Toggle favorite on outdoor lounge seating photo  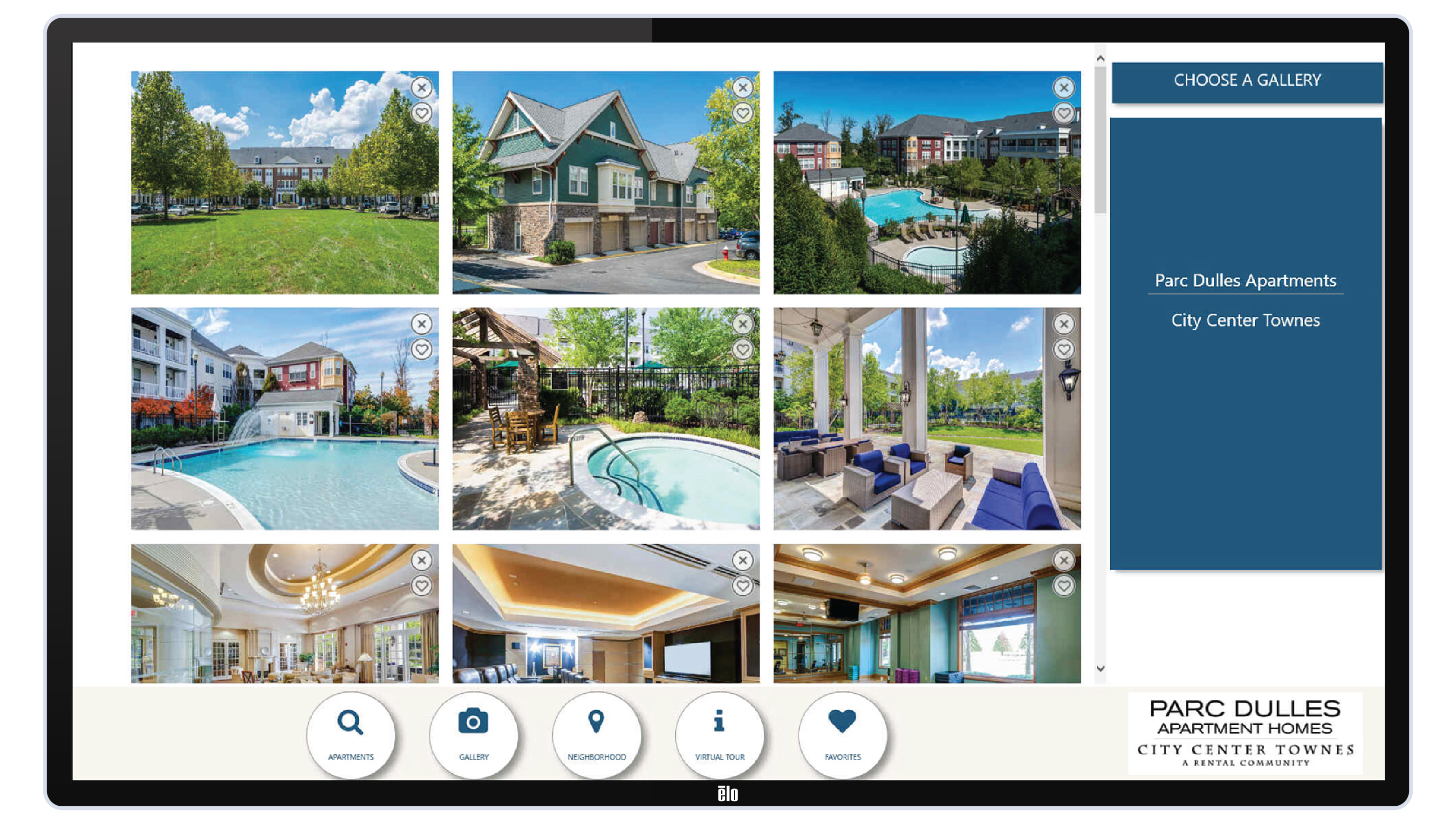click(x=1063, y=349)
